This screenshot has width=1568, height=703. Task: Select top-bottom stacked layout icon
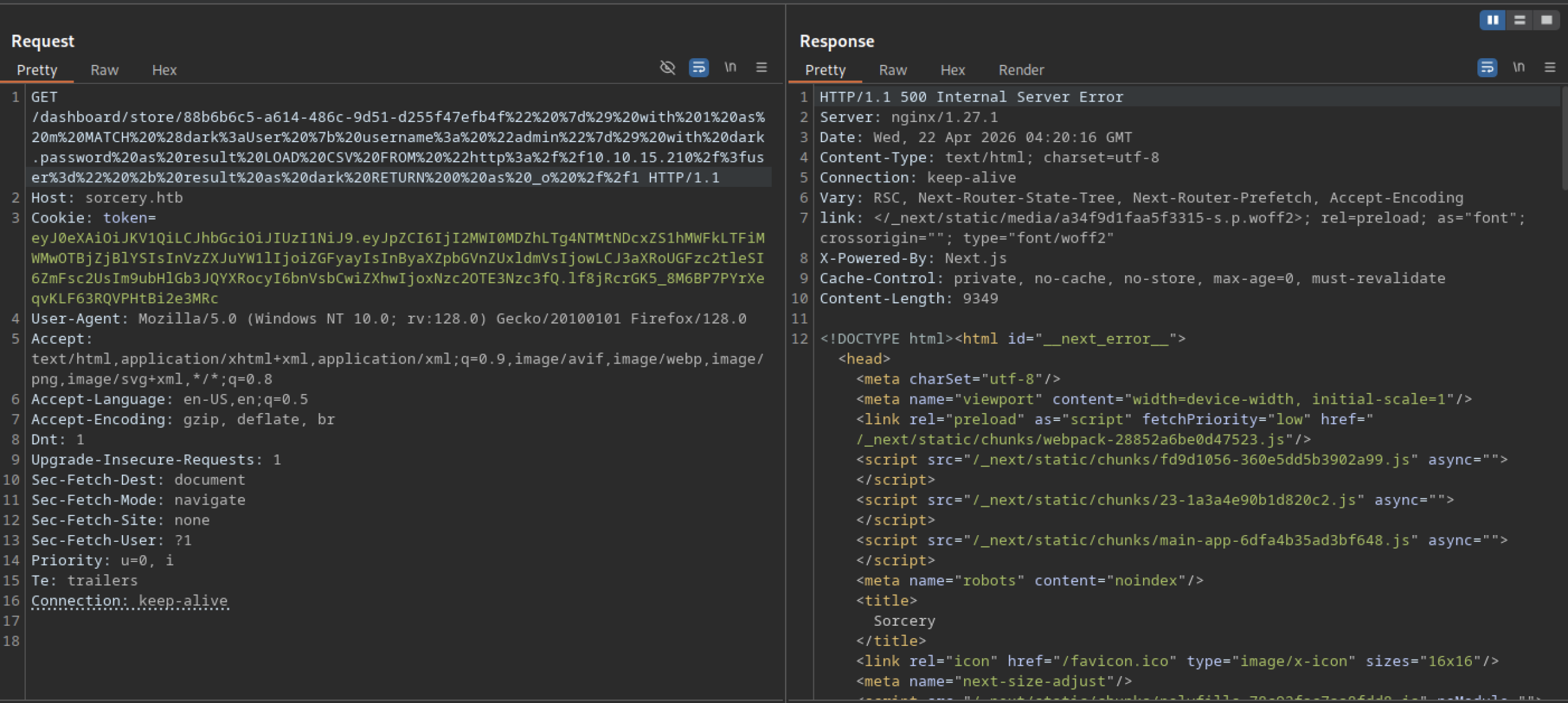(1520, 20)
